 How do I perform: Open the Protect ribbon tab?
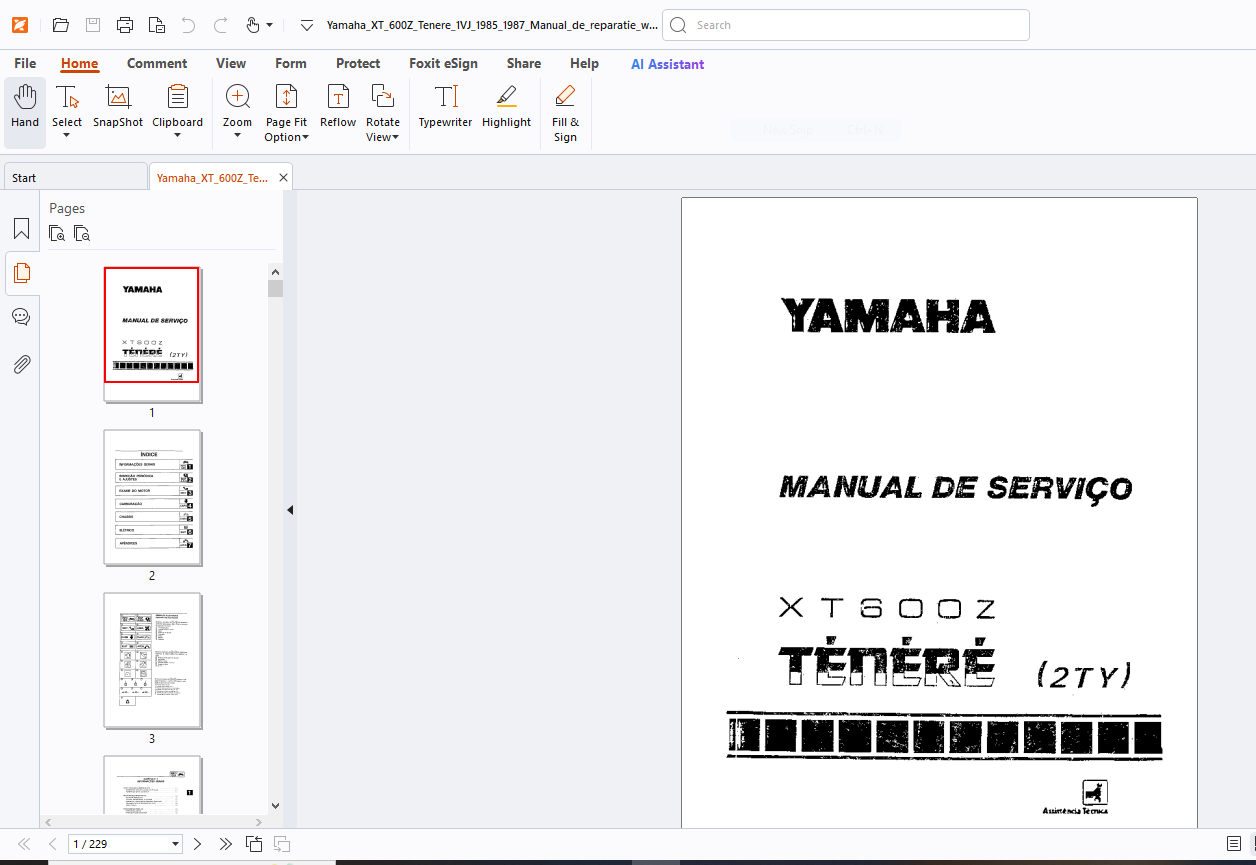coord(358,64)
